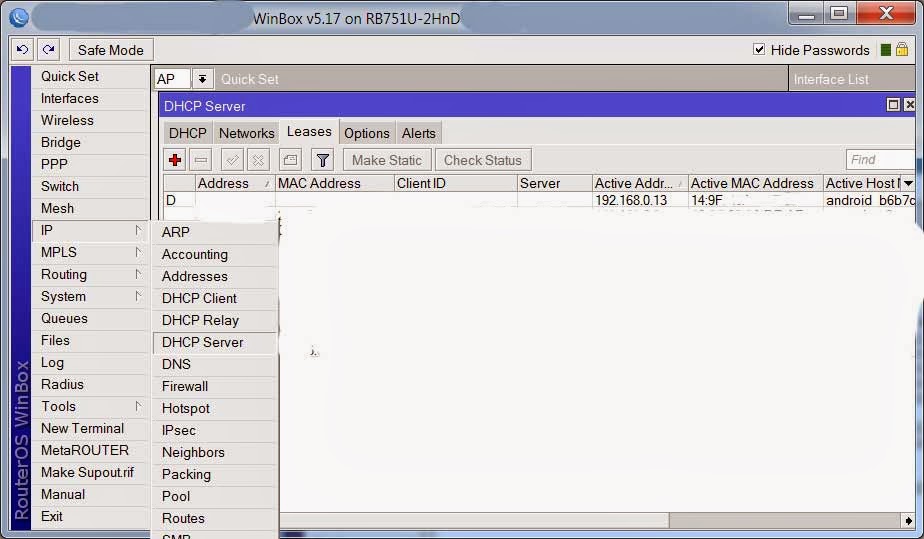924x539 pixels.
Task: Click the Make Static button
Action: pyautogui.click(x=387, y=160)
